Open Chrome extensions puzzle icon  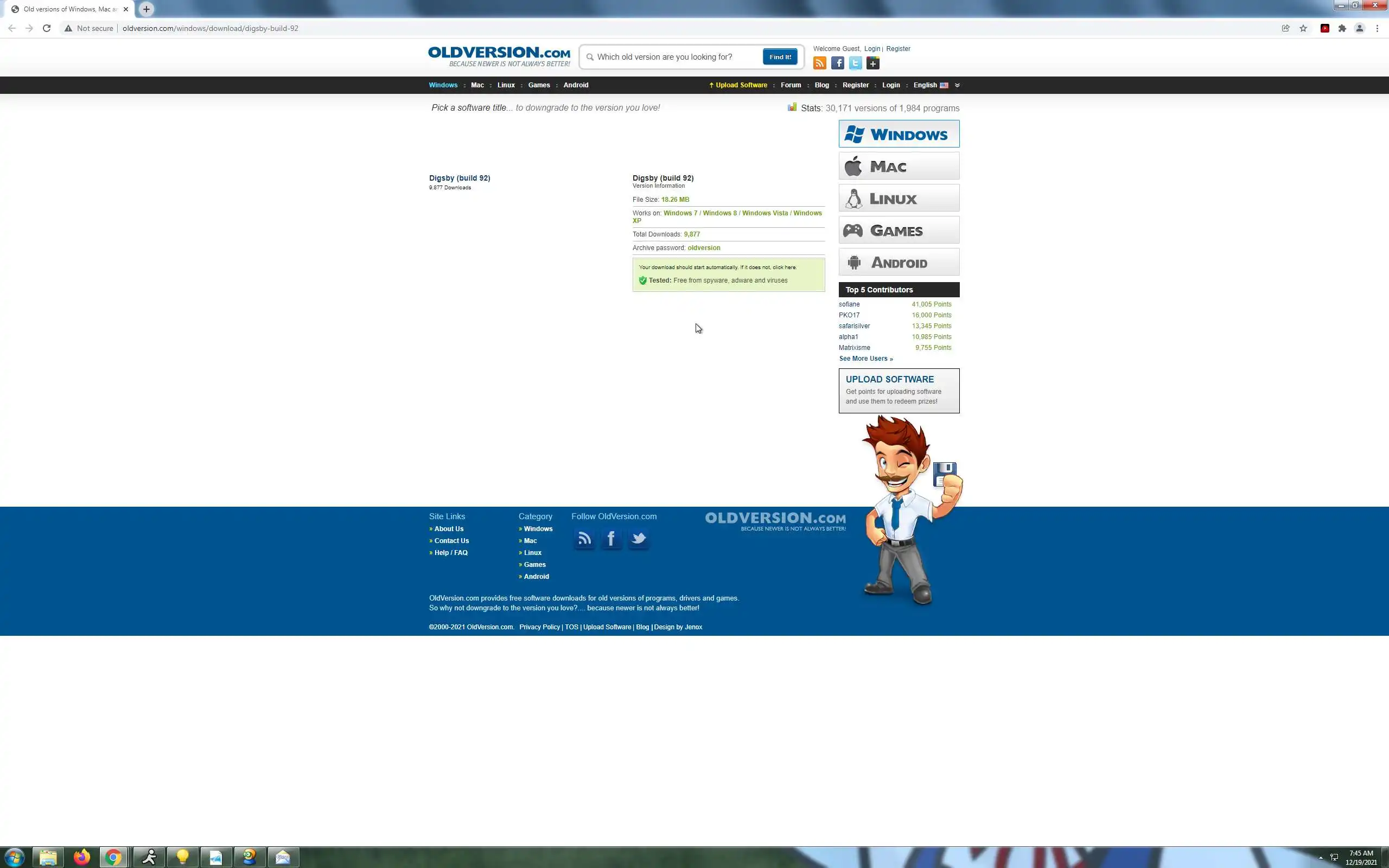click(x=1342, y=28)
